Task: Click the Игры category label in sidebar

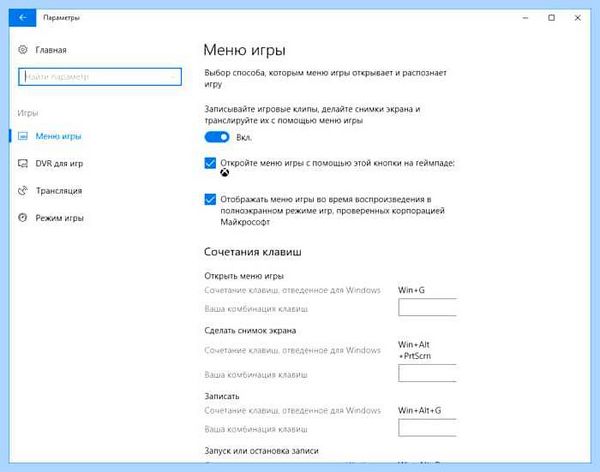Action: 28,113
